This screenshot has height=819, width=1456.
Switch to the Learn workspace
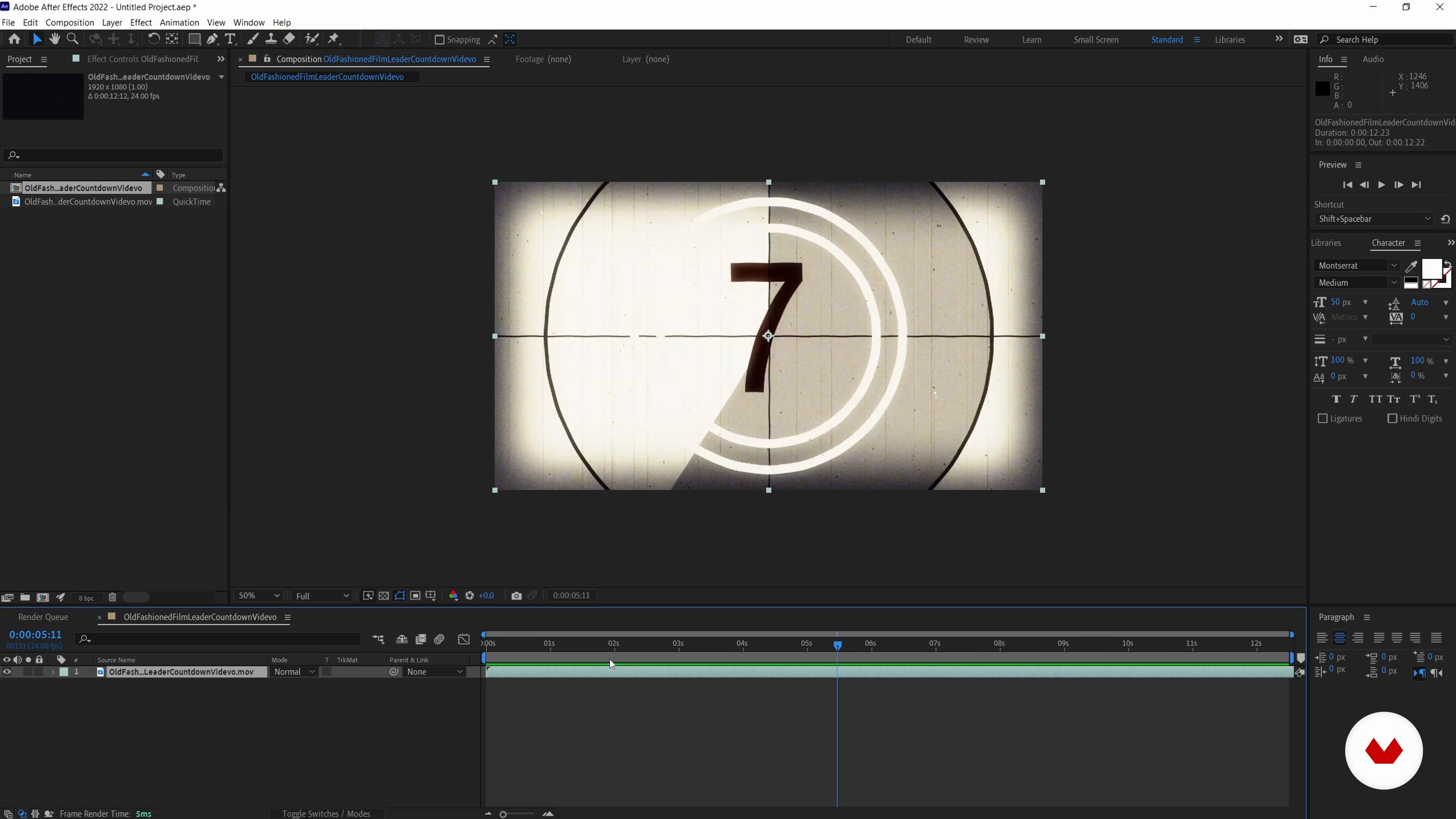tap(1031, 39)
